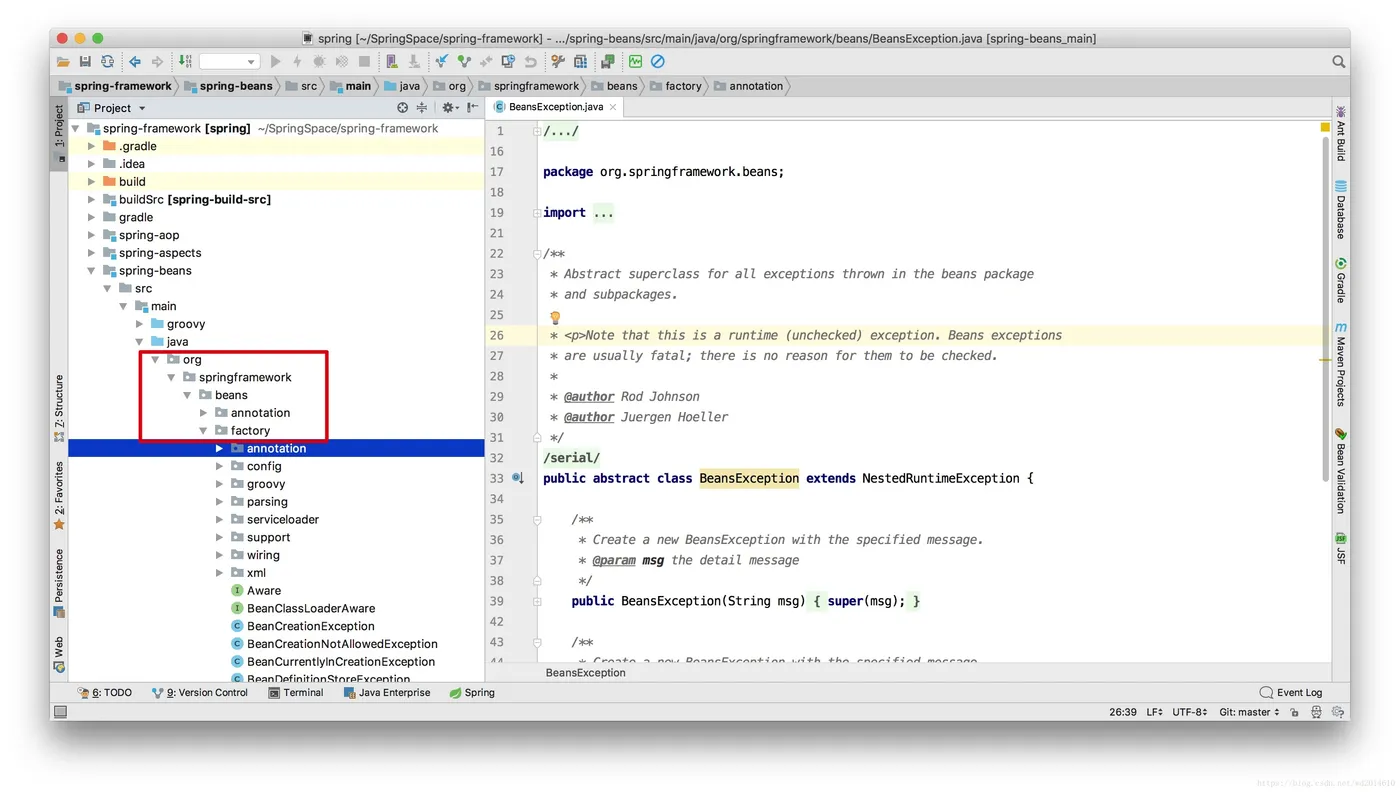
Task: Click the blue circle-slash toolbar icon
Action: click(x=657, y=62)
